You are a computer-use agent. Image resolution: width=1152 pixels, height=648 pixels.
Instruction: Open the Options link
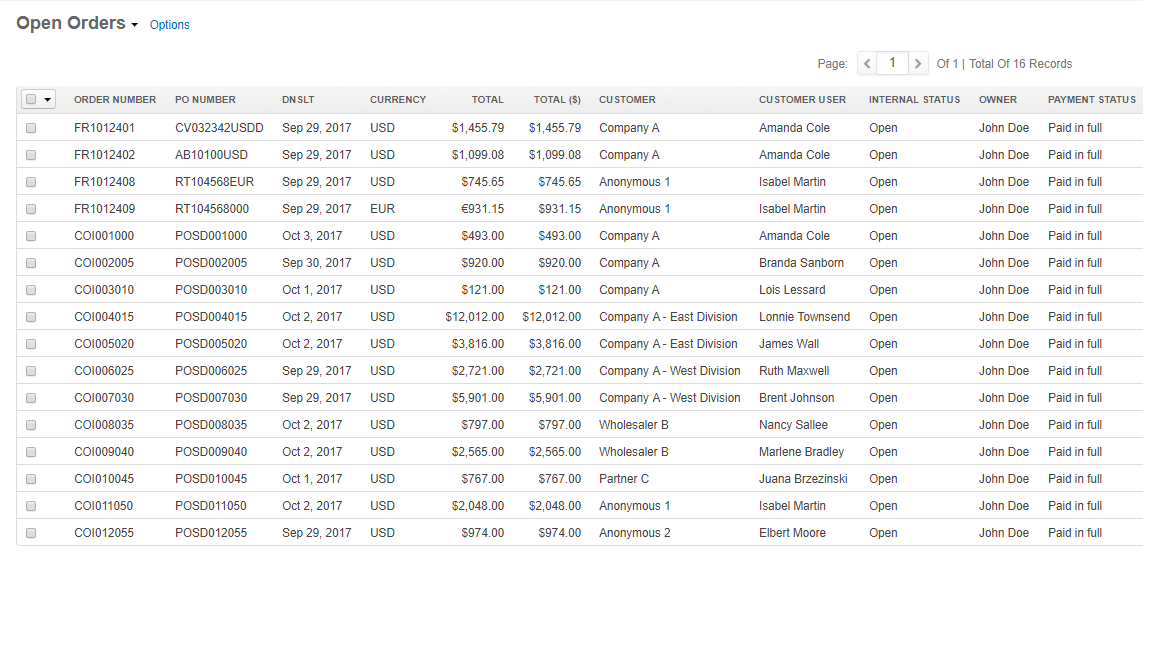(170, 25)
